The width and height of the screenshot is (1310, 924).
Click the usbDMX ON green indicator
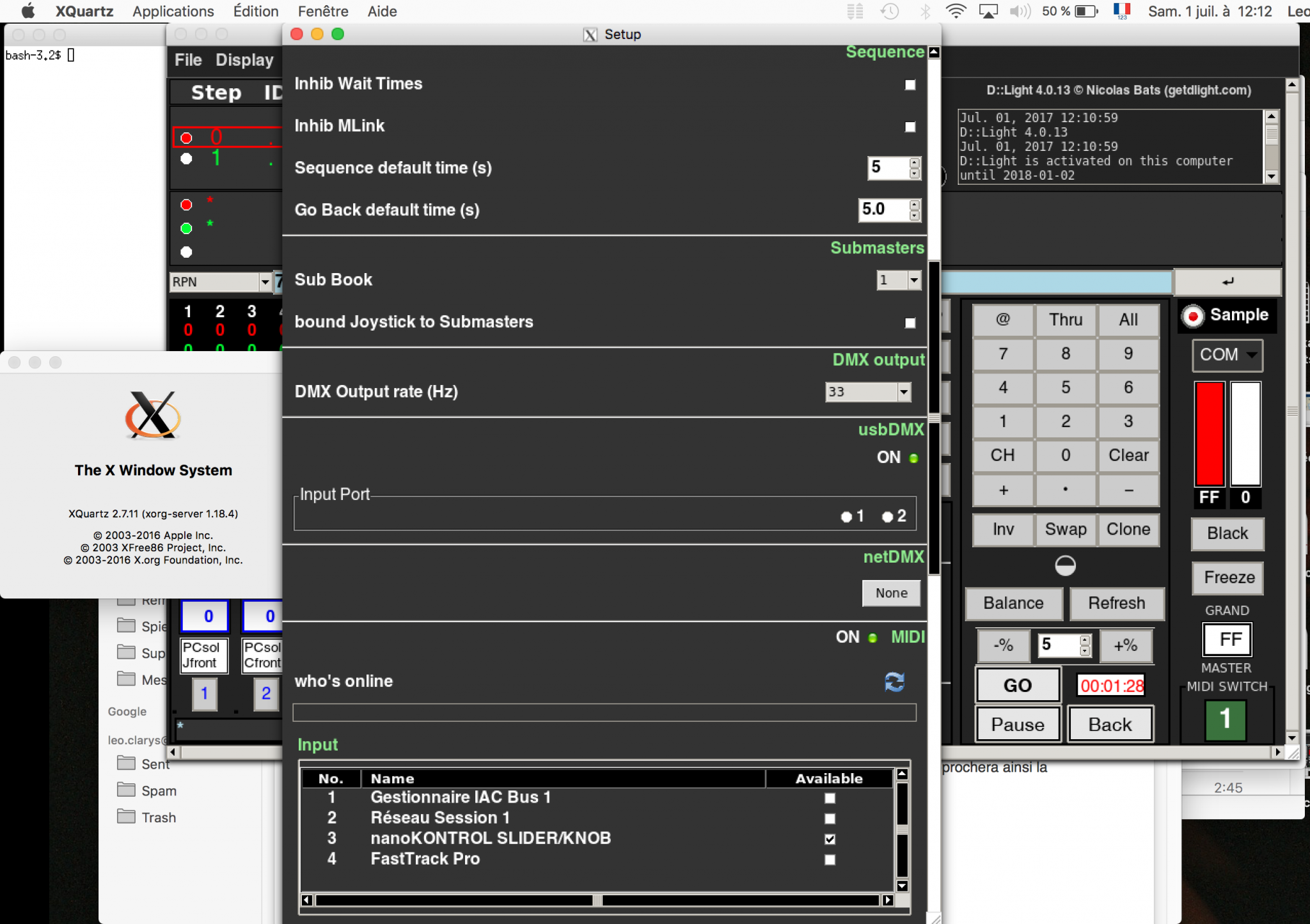point(913,458)
